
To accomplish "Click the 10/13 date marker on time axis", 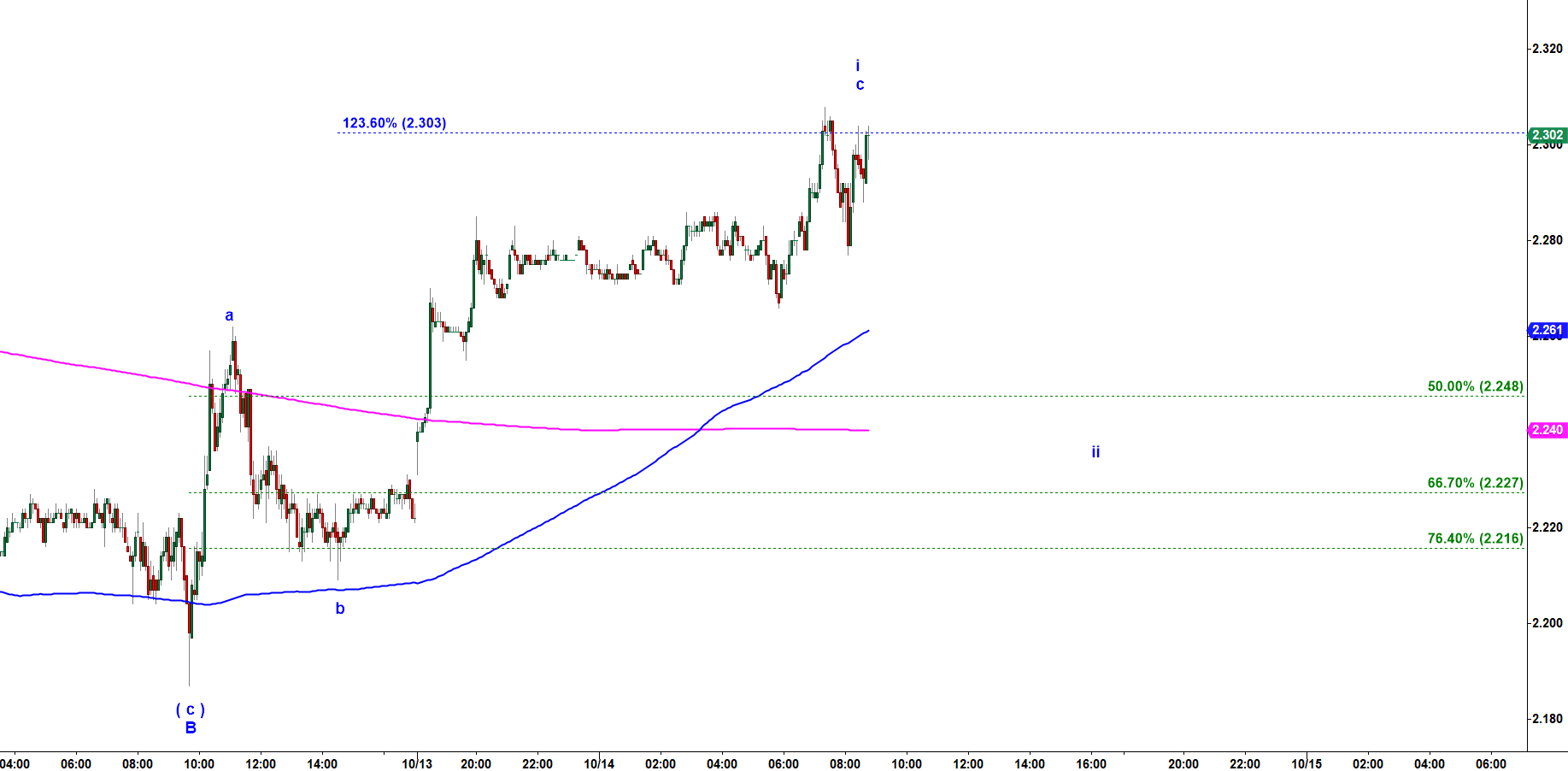I will click(417, 763).
